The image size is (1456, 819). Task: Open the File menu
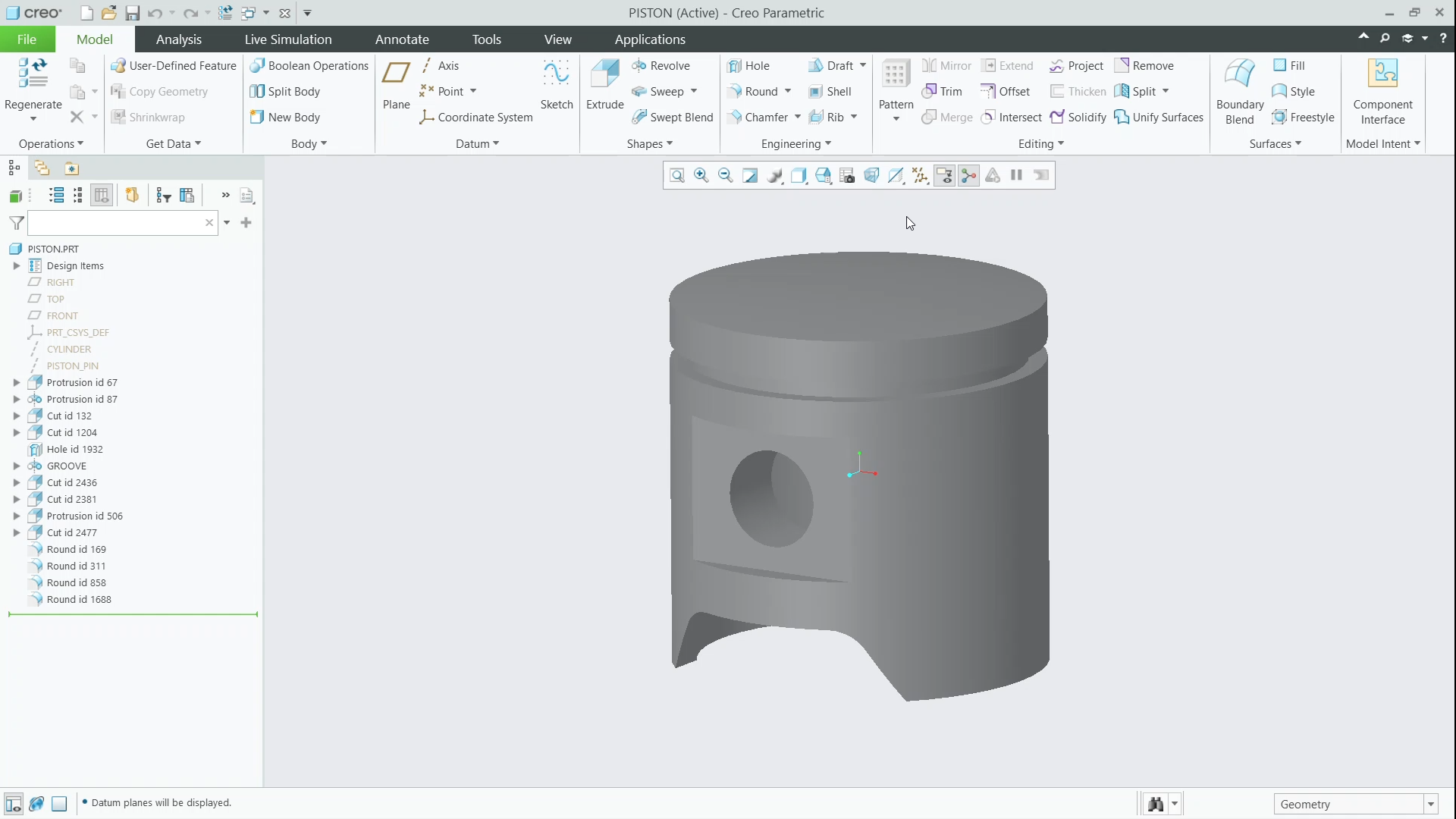tap(27, 39)
